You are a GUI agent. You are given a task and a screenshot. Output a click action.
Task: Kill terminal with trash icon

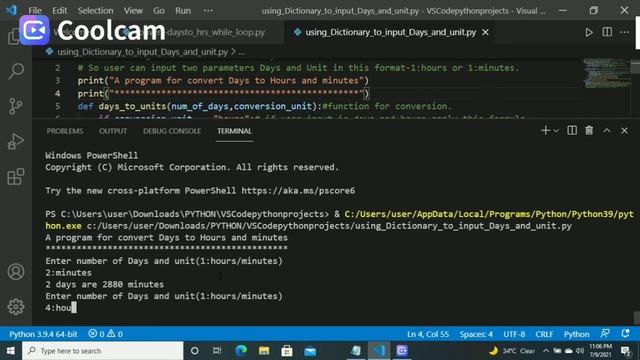(589, 131)
